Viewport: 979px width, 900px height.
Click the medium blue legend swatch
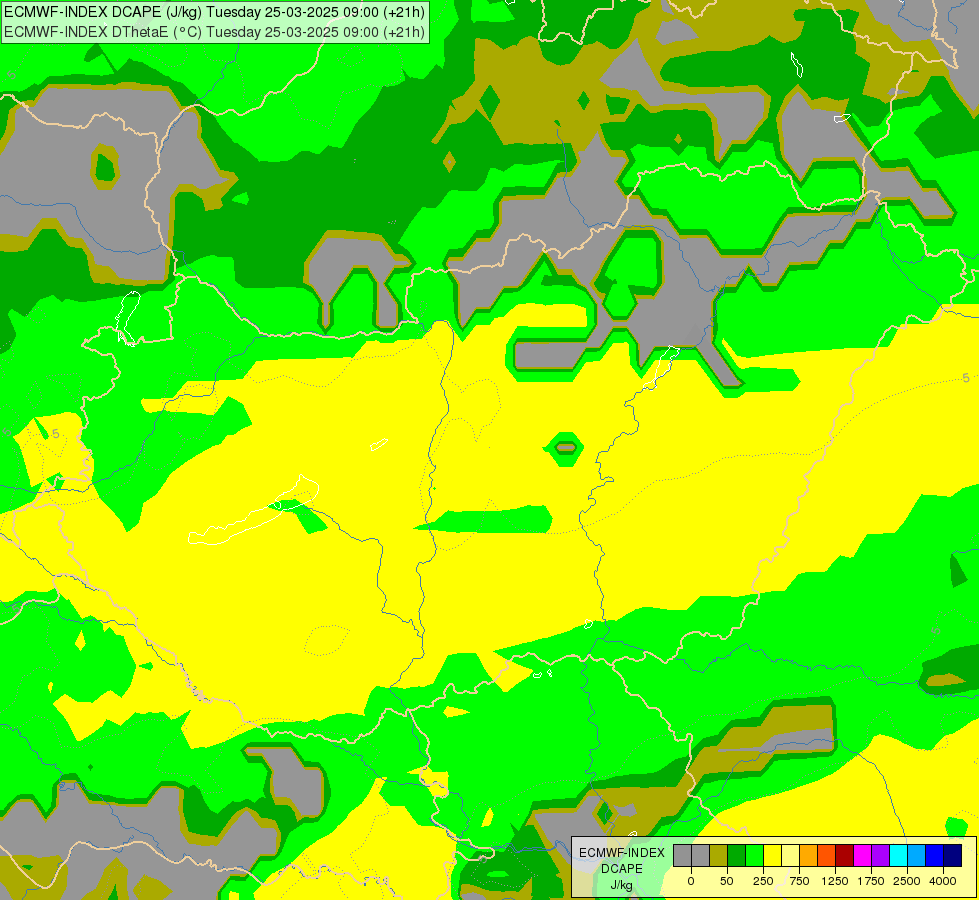(x=935, y=856)
